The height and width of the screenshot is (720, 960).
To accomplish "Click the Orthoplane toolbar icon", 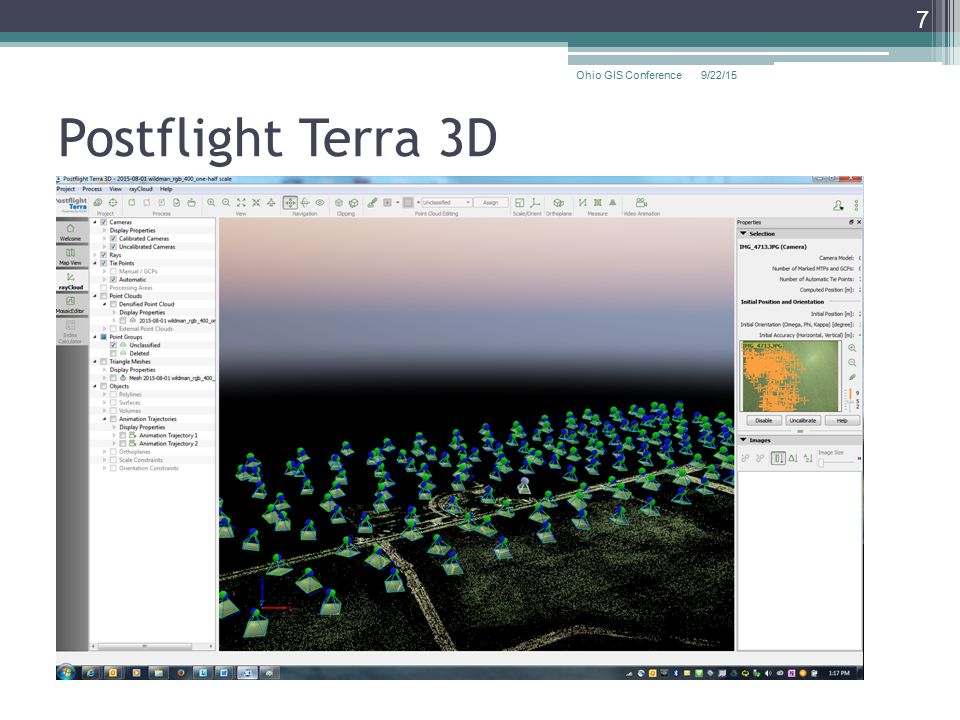I will coord(558,203).
